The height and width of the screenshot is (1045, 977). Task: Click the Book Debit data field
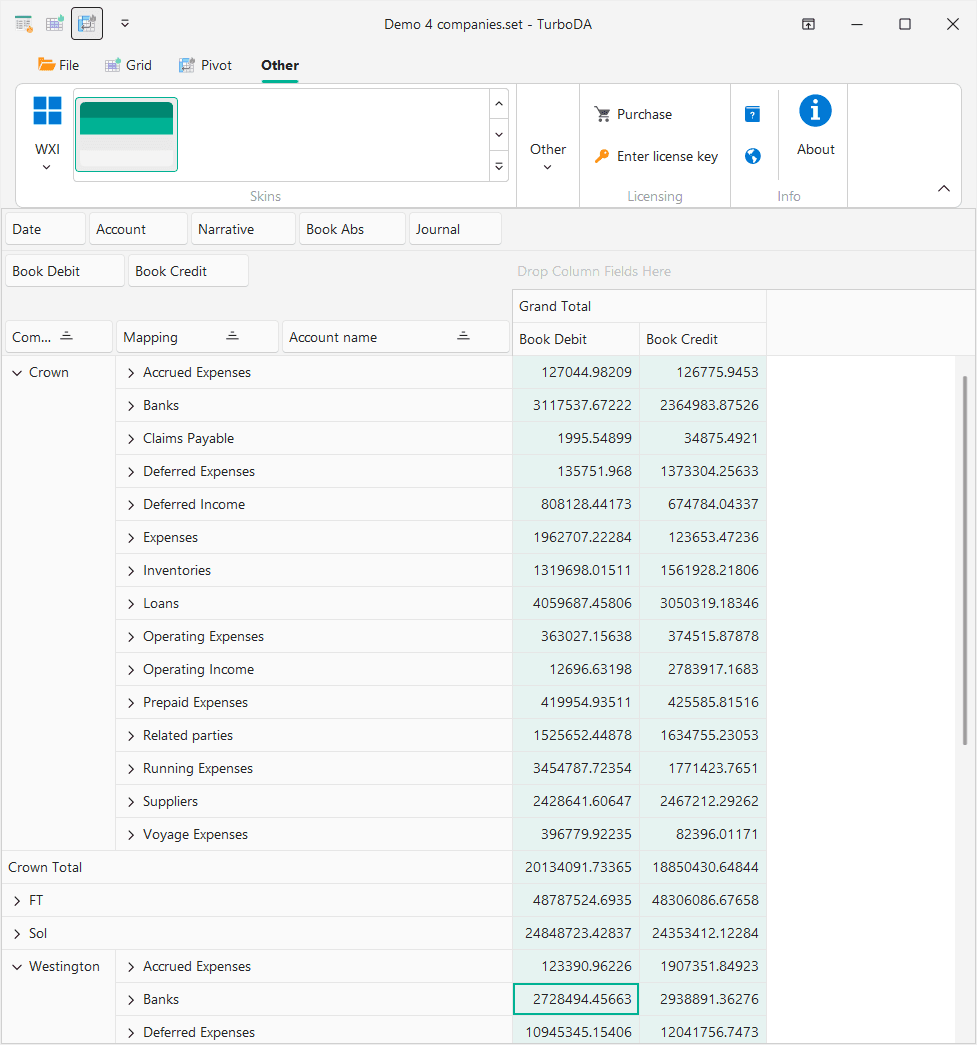[65, 271]
